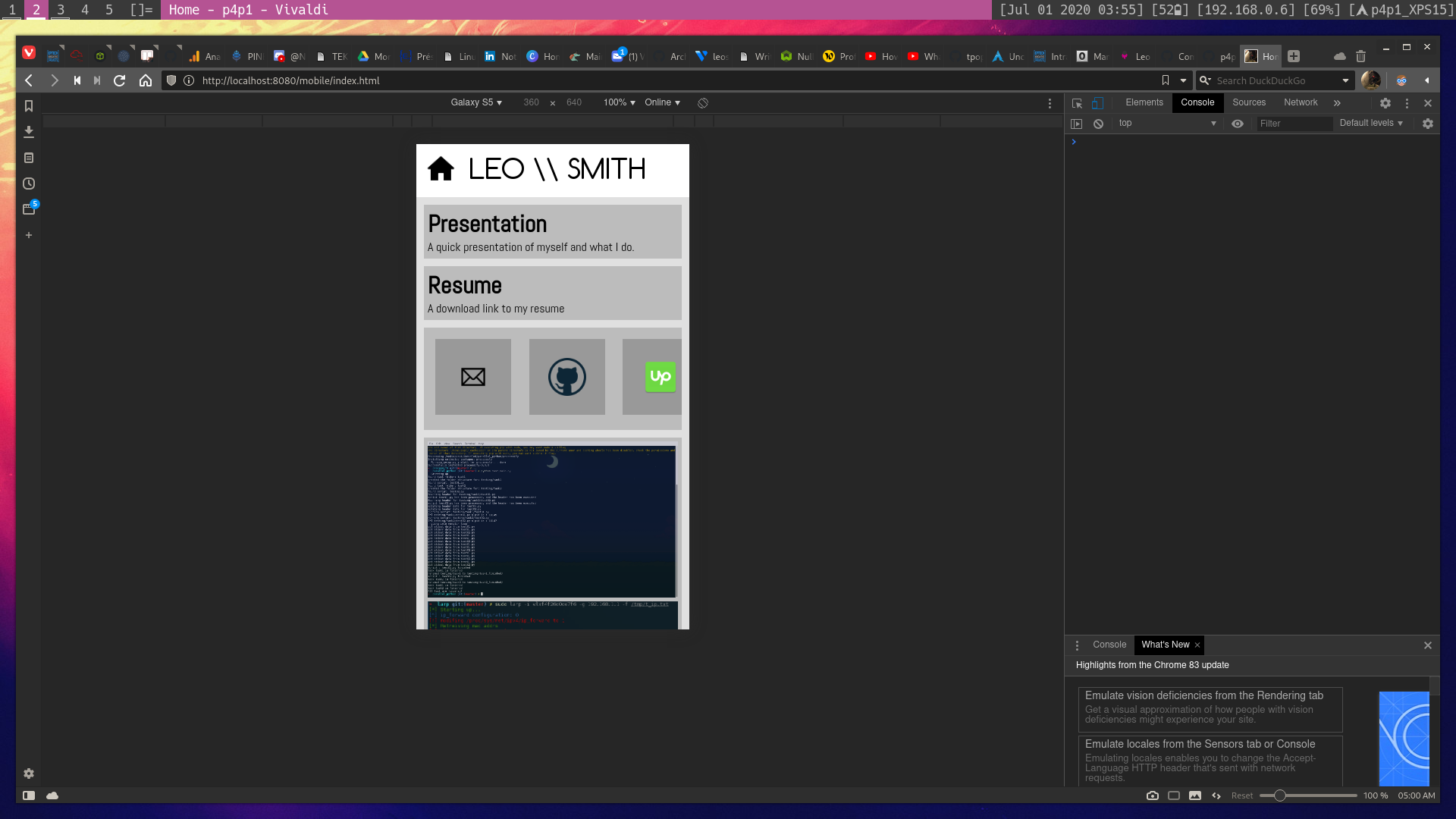This screenshot has height=819, width=1456.
Task: Open the console settings gear
Action: coord(1428,124)
